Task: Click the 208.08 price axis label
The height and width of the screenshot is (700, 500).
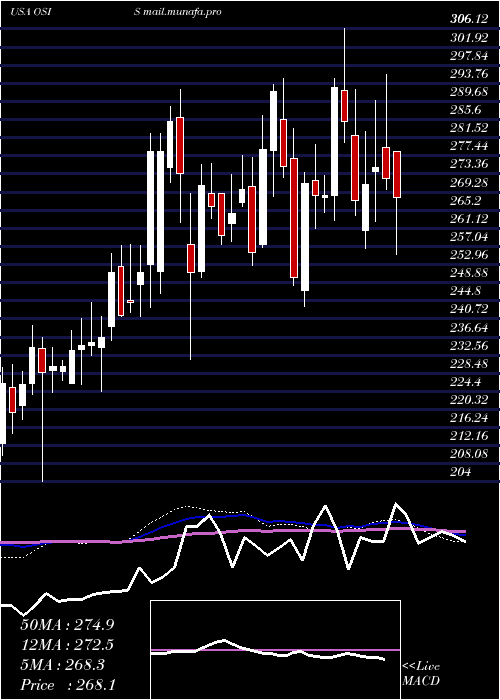Action: tap(469, 454)
